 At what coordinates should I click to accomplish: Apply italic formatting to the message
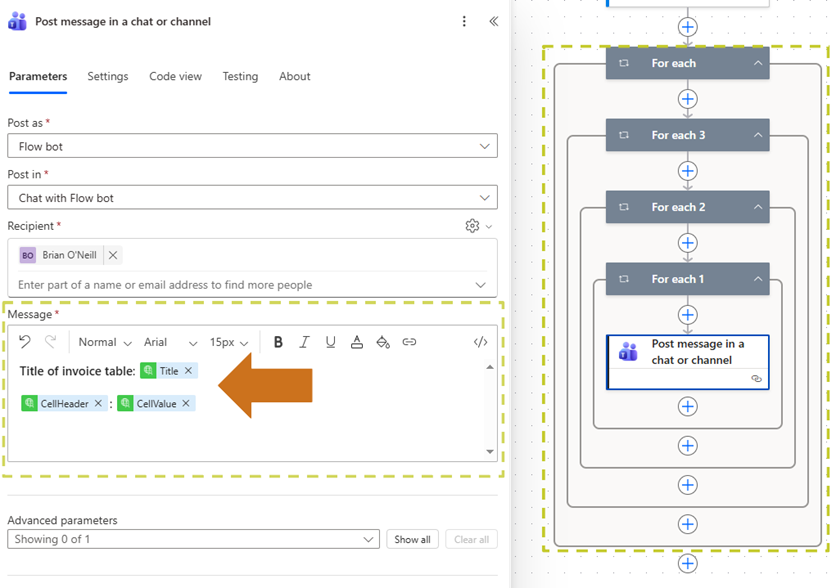pos(304,342)
